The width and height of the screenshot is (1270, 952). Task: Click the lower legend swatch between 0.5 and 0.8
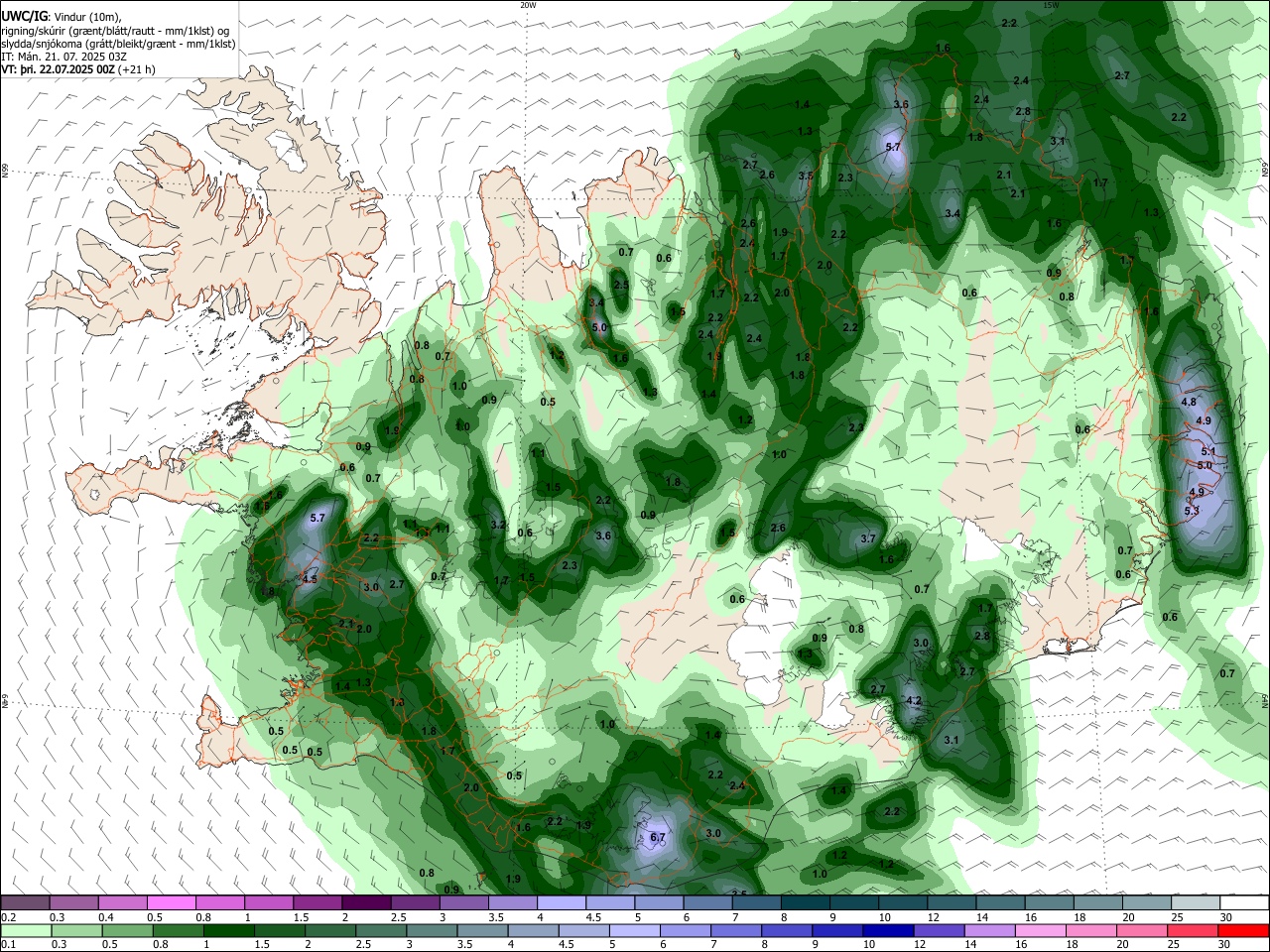coord(127,930)
